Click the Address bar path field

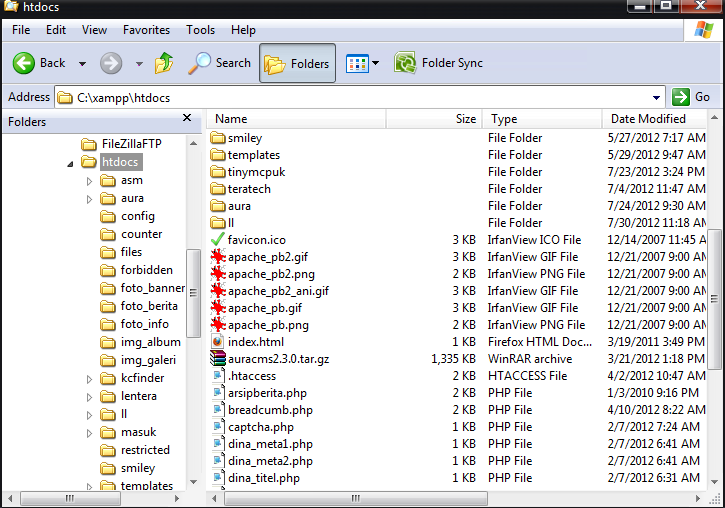pyautogui.click(x=361, y=98)
